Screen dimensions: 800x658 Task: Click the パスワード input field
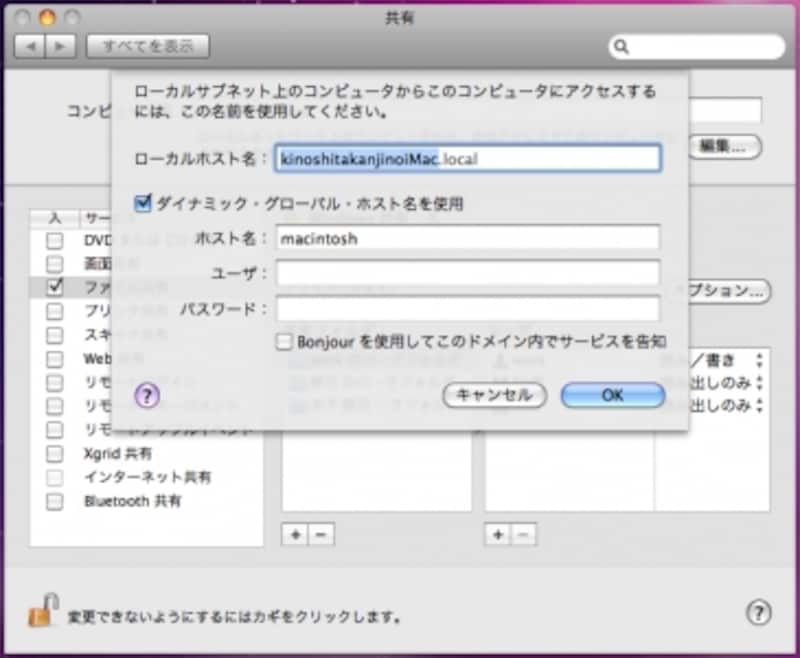pos(468,309)
